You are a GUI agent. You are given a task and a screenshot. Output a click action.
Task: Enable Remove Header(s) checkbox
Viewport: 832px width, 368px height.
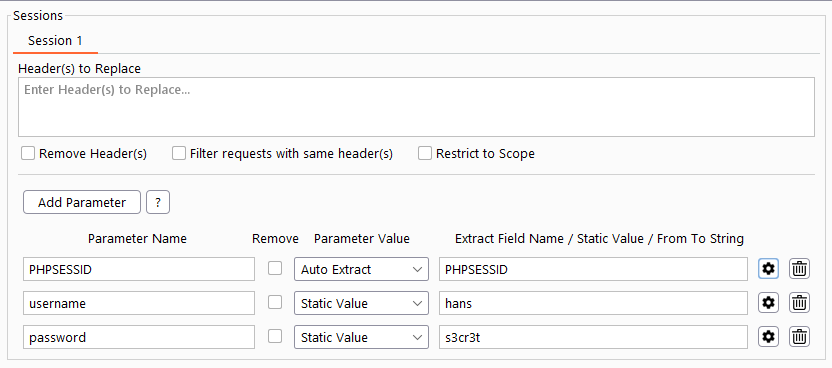28,154
